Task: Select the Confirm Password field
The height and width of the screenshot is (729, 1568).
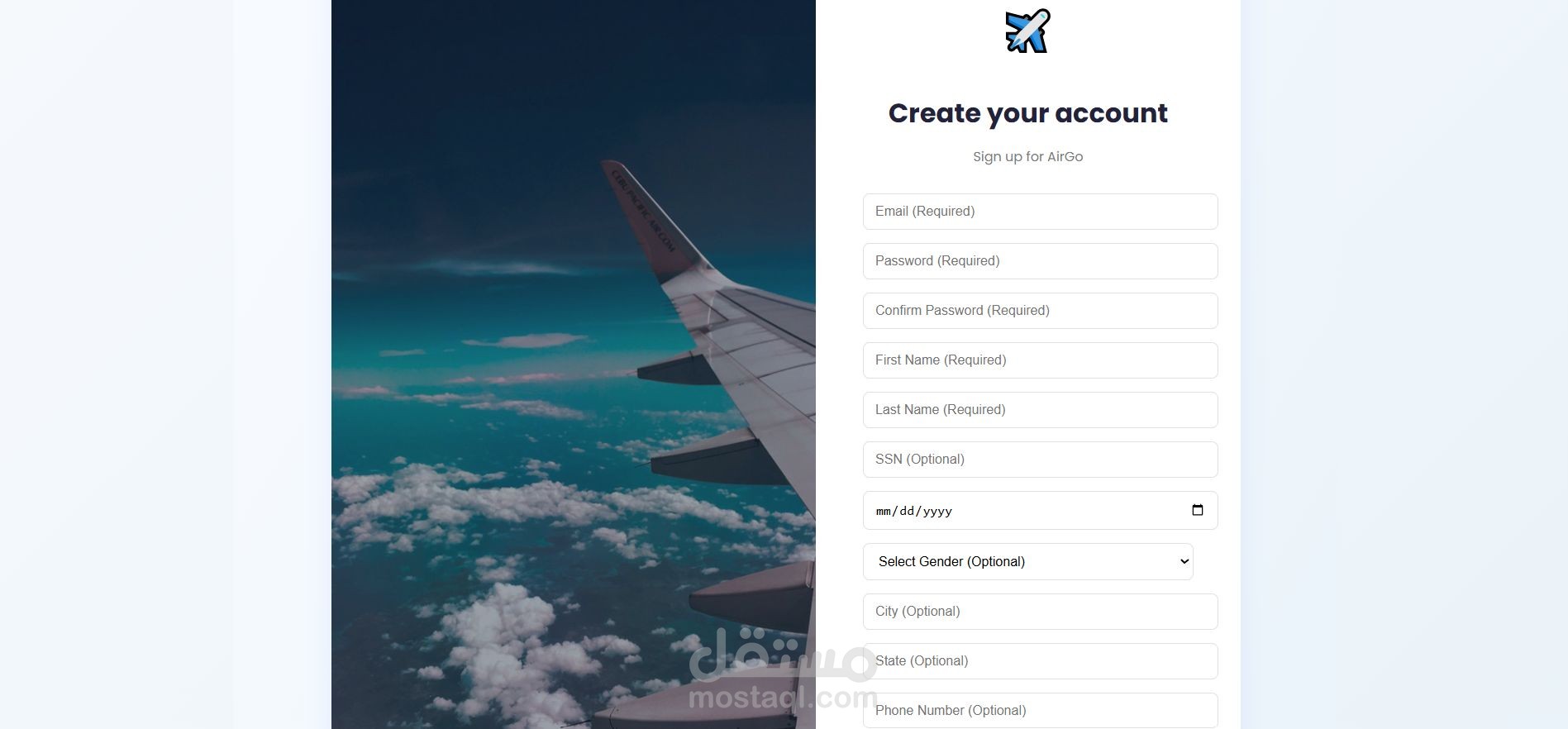Action: [1040, 311]
